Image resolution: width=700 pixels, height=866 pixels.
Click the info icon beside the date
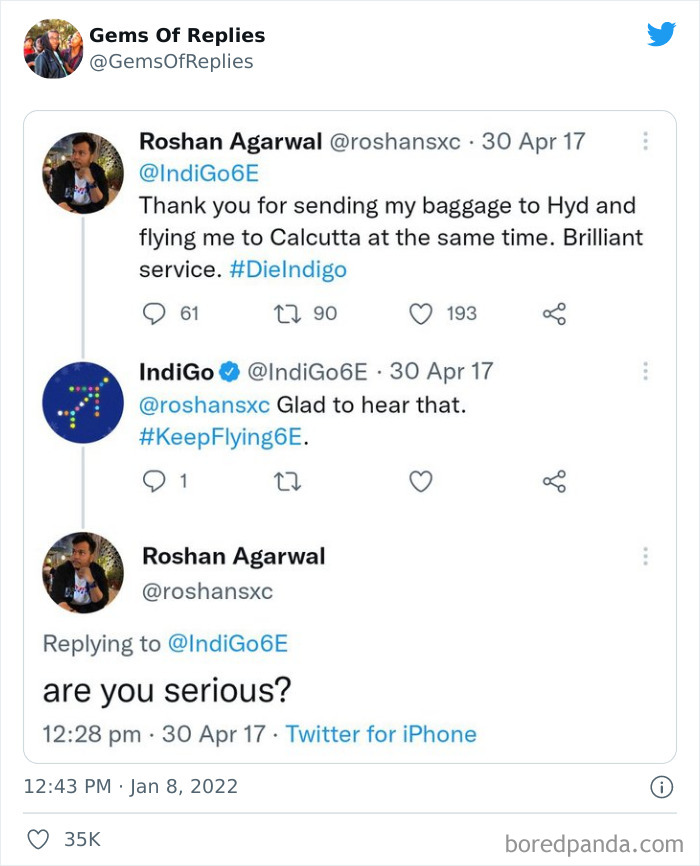click(661, 787)
